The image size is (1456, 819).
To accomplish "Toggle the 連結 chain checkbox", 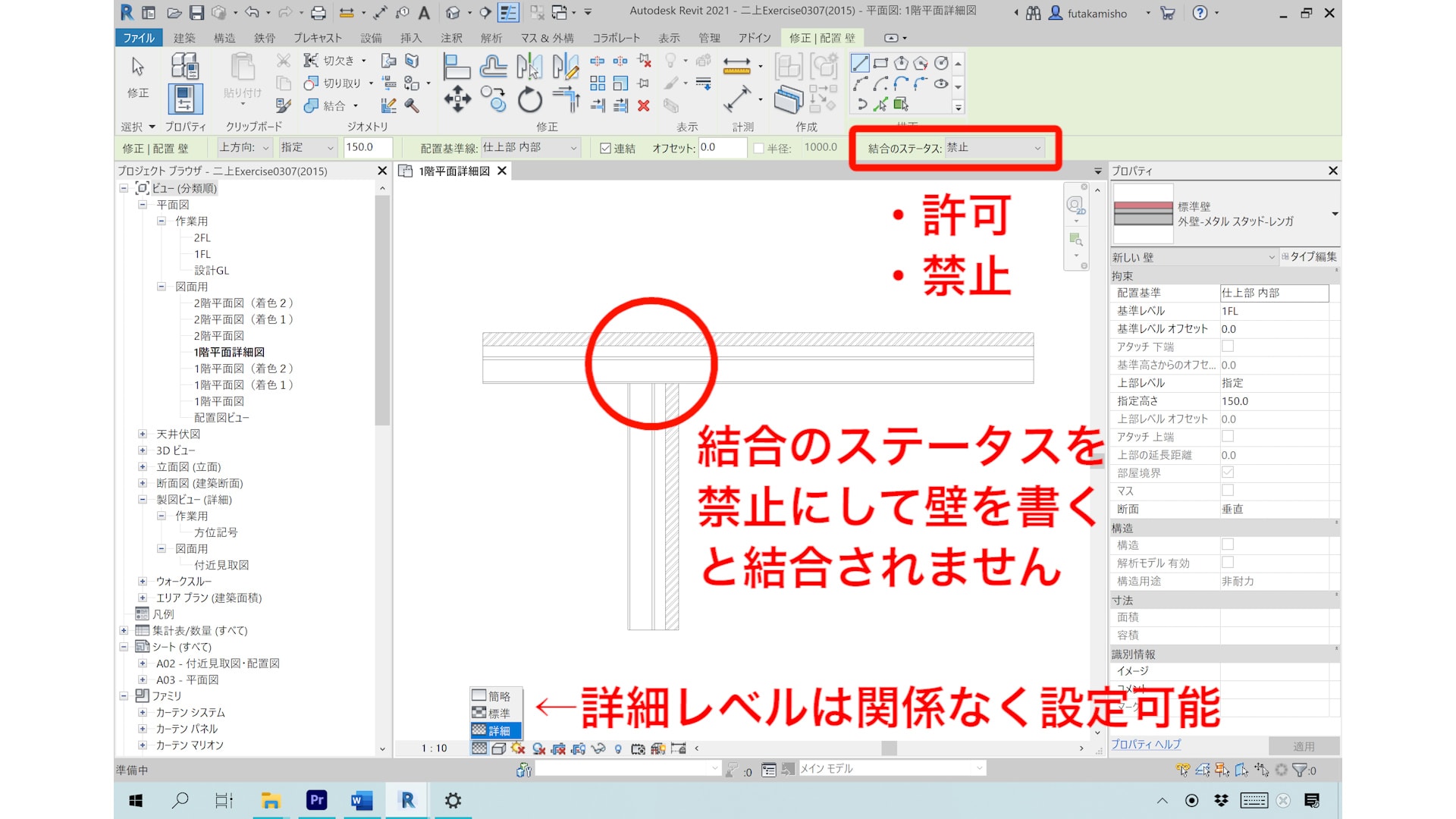I will [x=605, y=149].
